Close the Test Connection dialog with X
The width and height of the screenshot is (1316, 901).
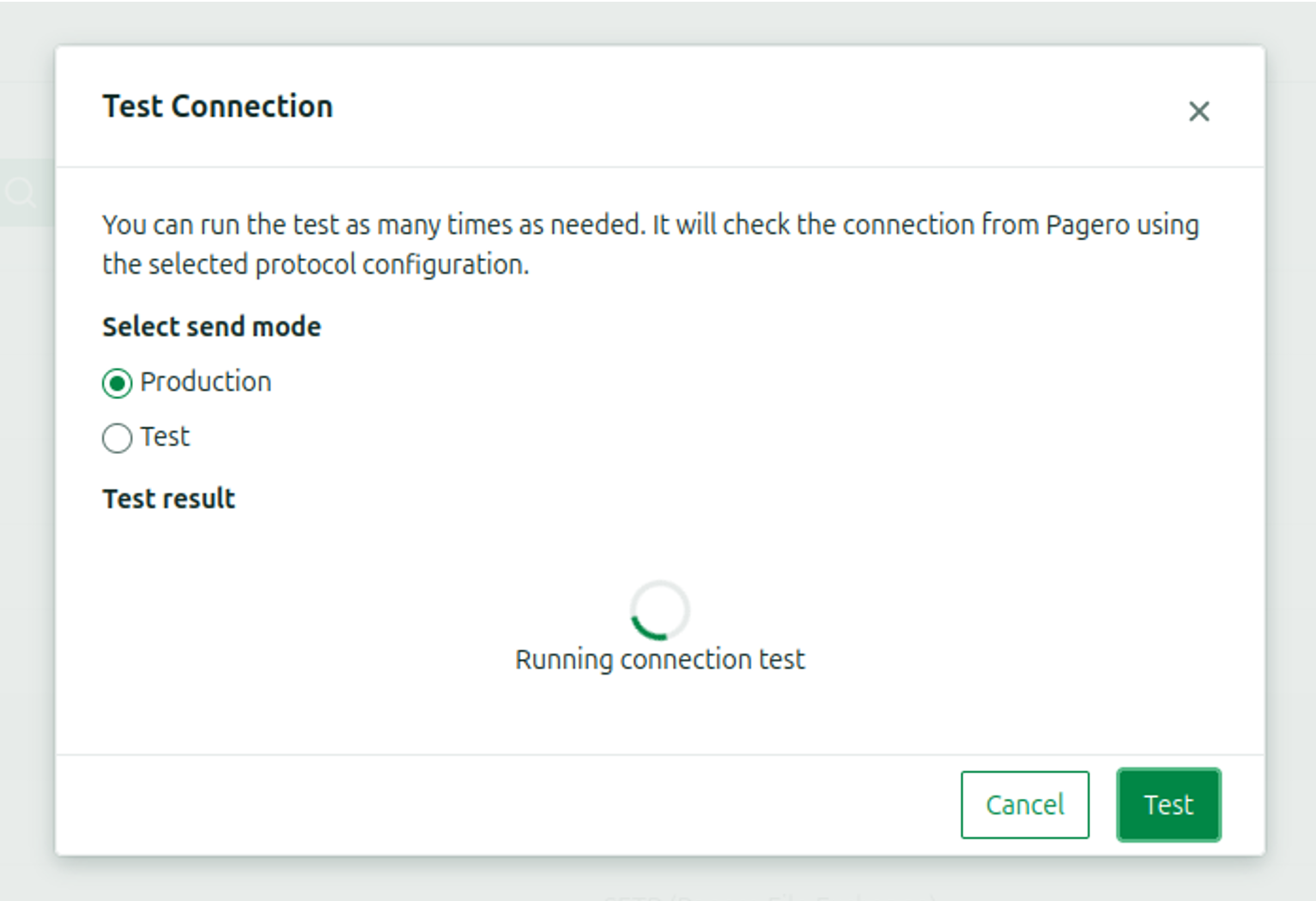pos(1198,112)
